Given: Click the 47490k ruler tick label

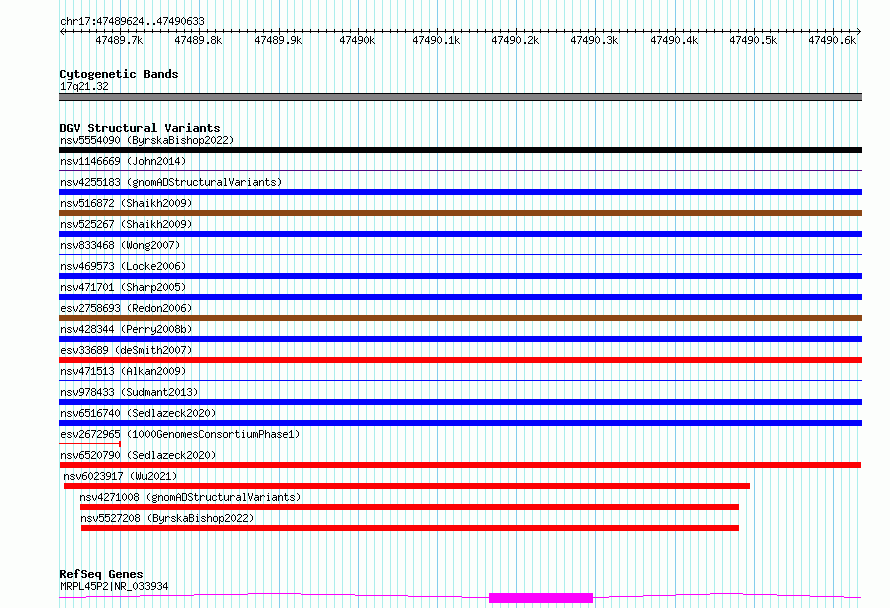Looking at the screenshot, I should click(357, 40).
